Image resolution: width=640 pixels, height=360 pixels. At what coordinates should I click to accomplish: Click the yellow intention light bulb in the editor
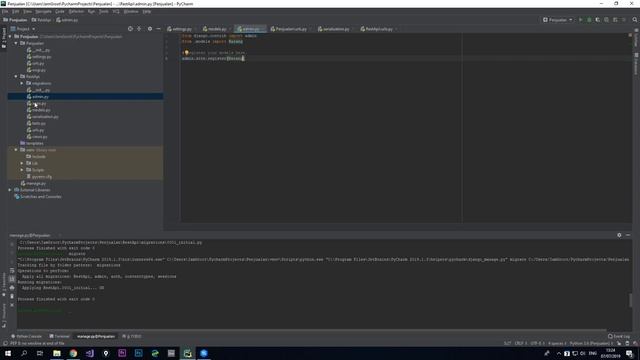tap(186, 53)
